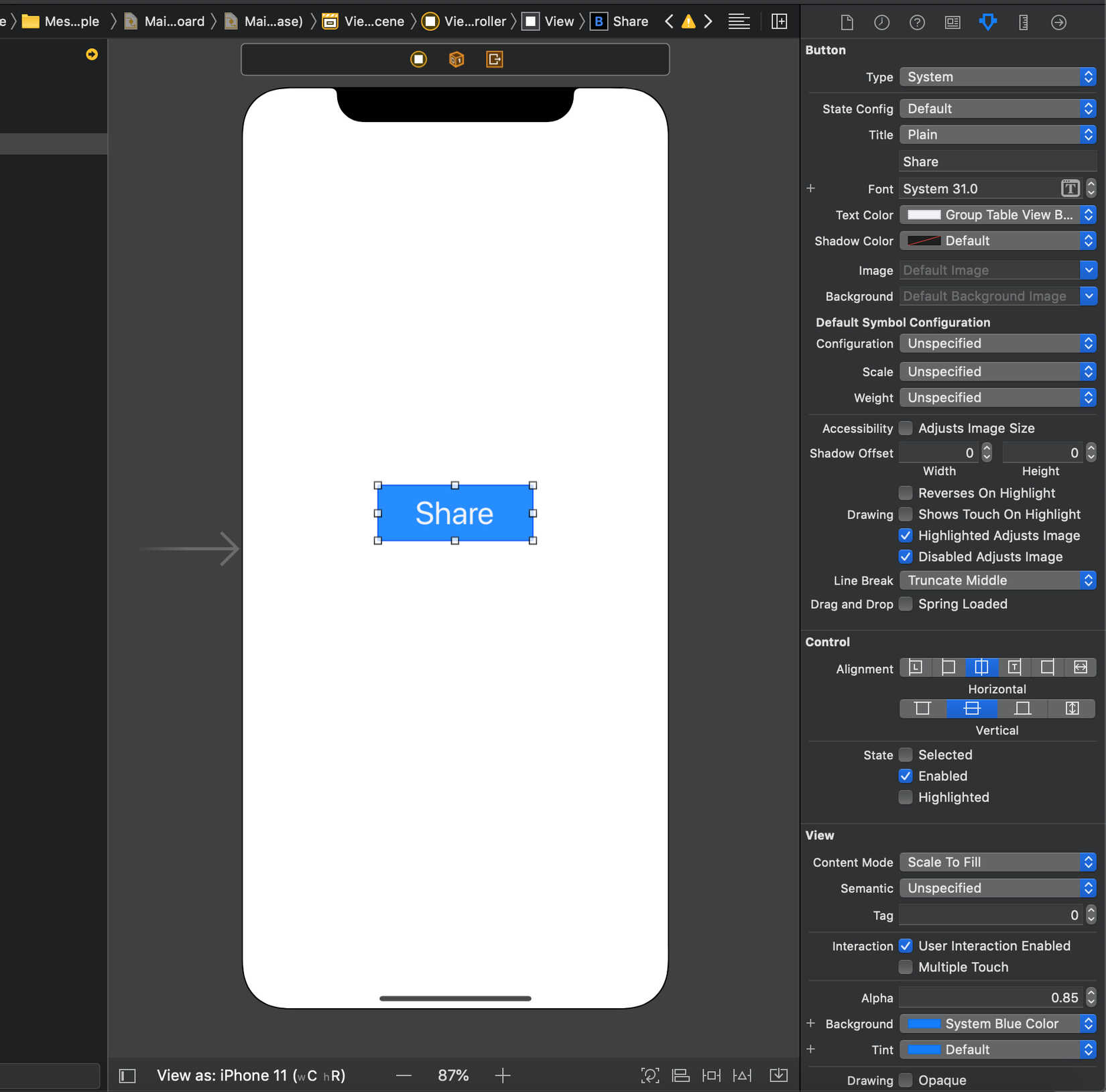Click the Text Color white swatch

pyautogui.click(x=924, y=215)
